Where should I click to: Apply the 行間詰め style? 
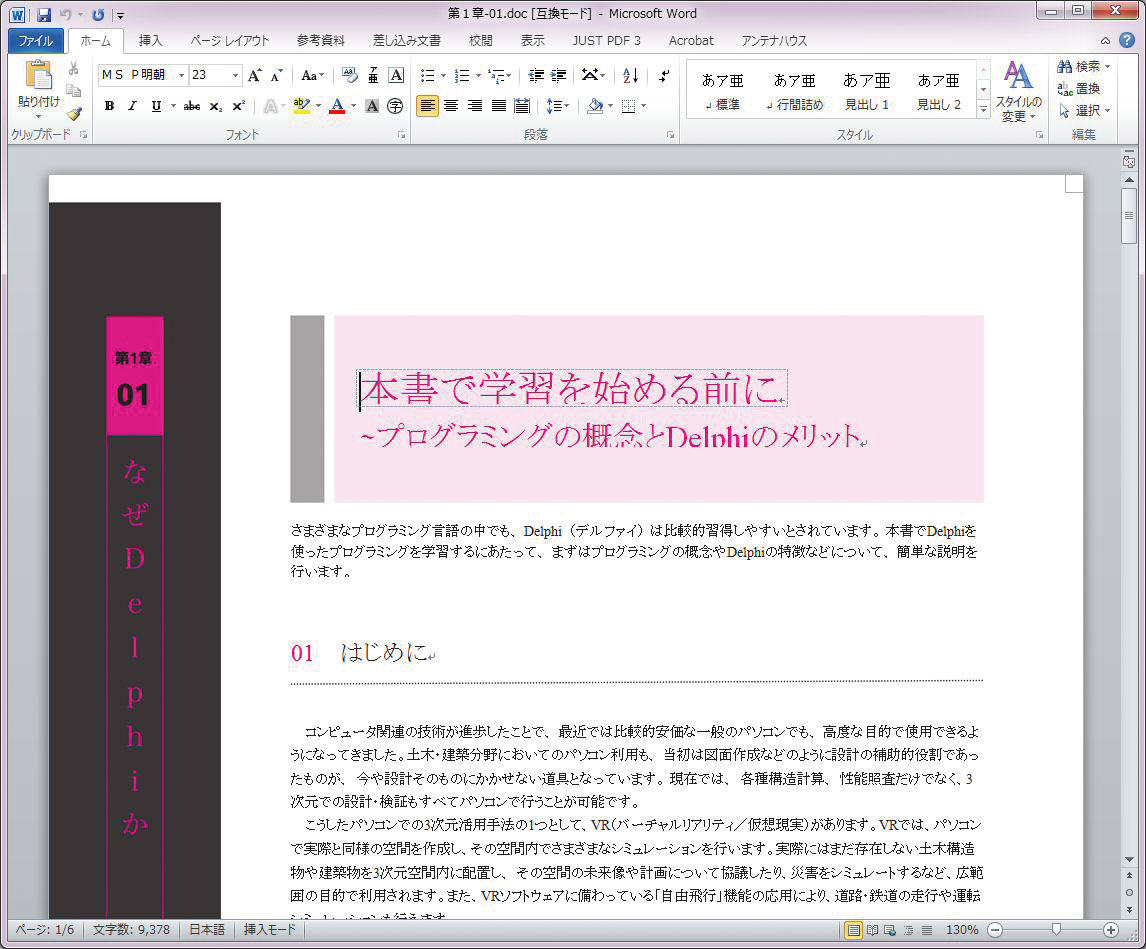(x=794, y=91)
